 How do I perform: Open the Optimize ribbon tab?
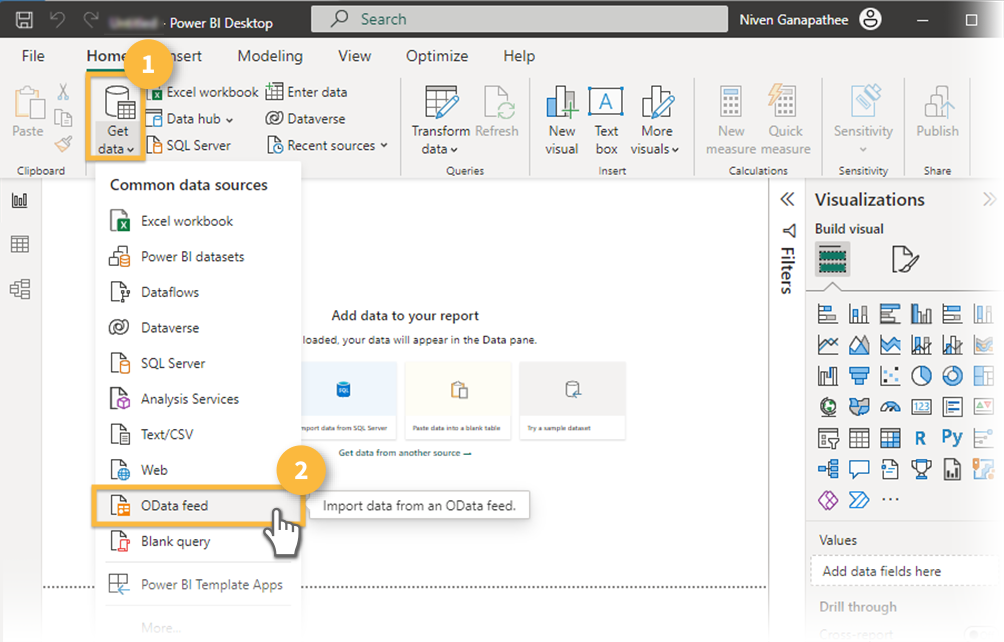(437, 56)
